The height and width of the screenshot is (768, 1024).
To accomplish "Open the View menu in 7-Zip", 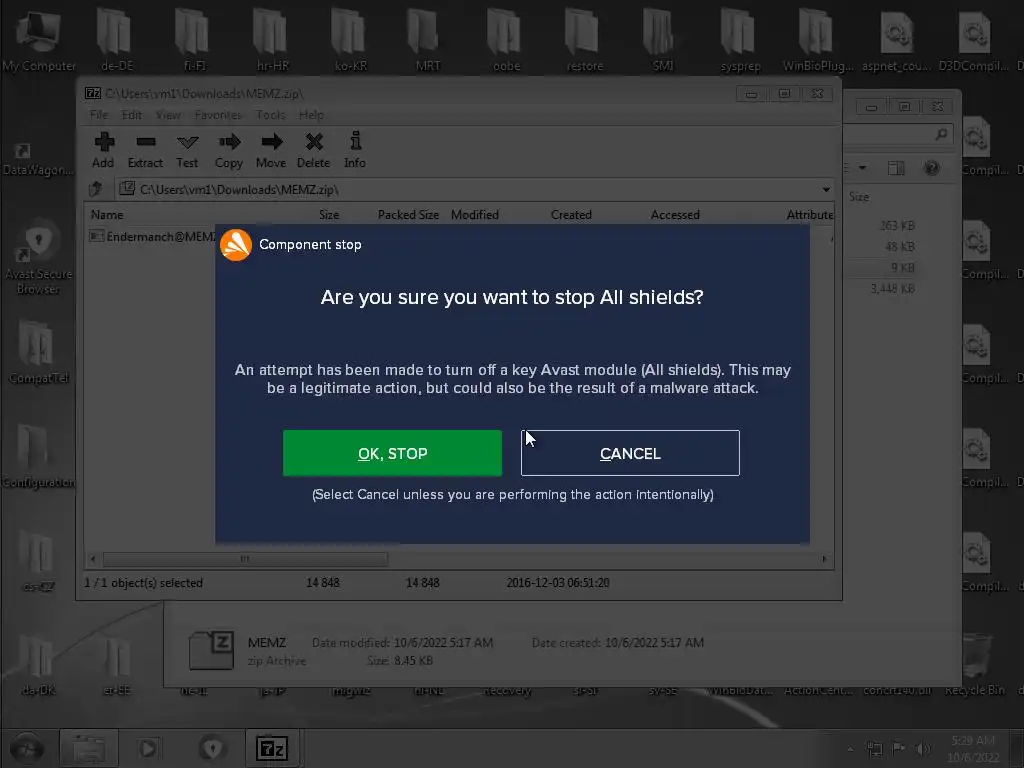I will coord(168,115).
